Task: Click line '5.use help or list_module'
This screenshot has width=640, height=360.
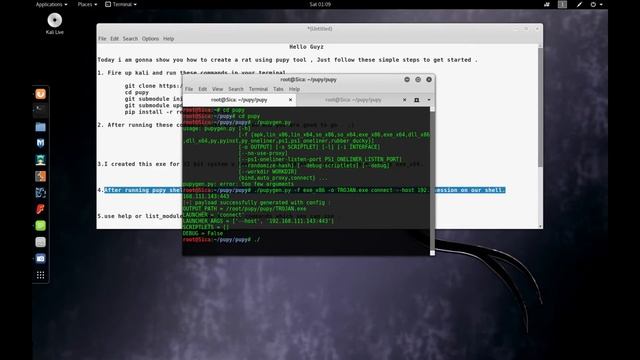Action: [x=140, y=216]
